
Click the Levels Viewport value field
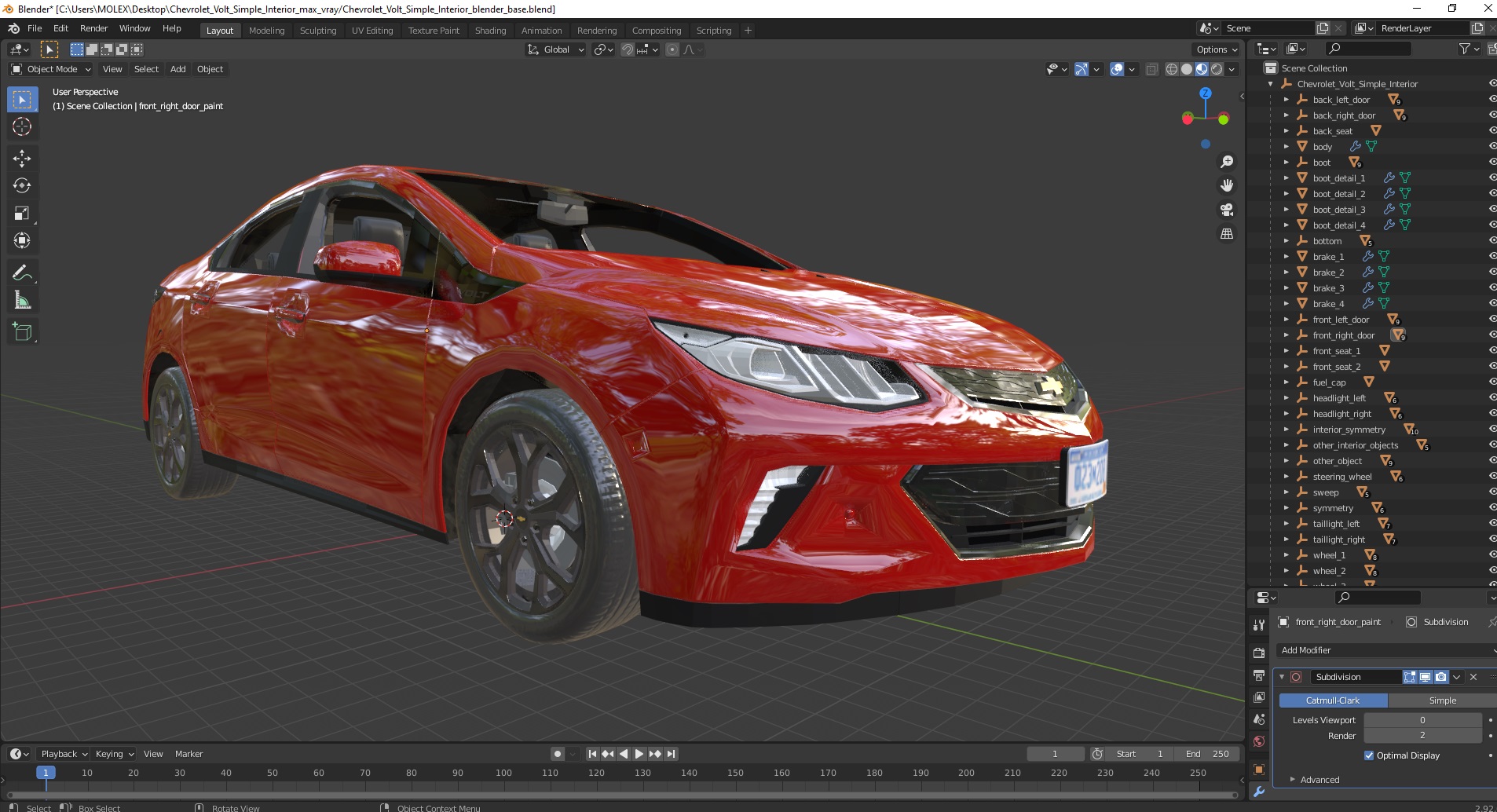(x=1422, y=720)
